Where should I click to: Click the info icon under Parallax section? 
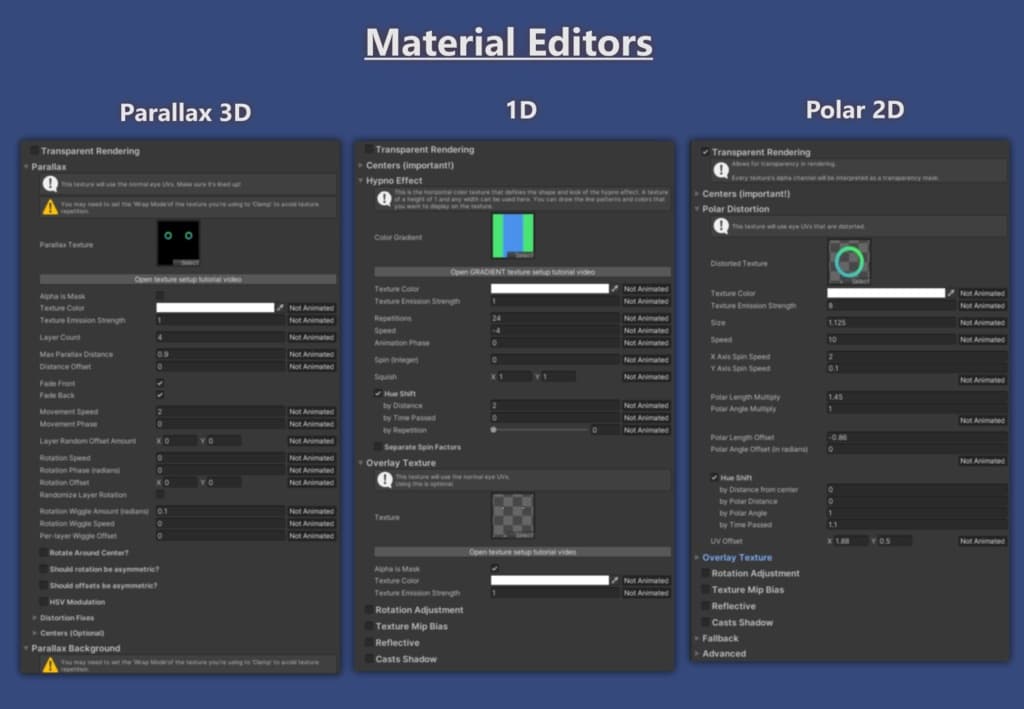50,184
